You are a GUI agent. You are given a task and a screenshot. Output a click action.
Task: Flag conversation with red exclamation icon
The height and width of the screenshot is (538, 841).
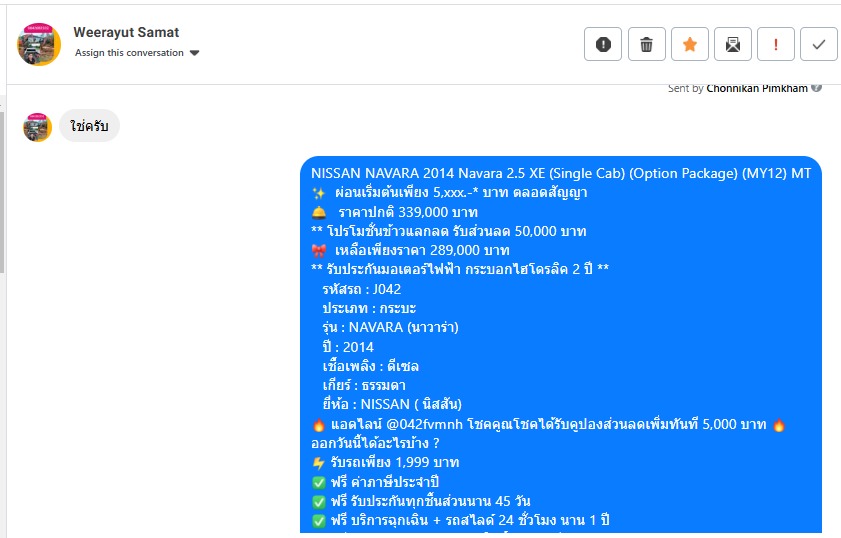(x=776, y=44)
